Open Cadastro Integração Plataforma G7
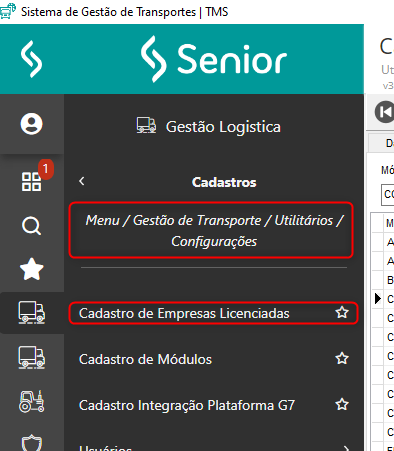The width and height of the screenshot is (394, 451). pyautogui.click(x=187, y=405)
